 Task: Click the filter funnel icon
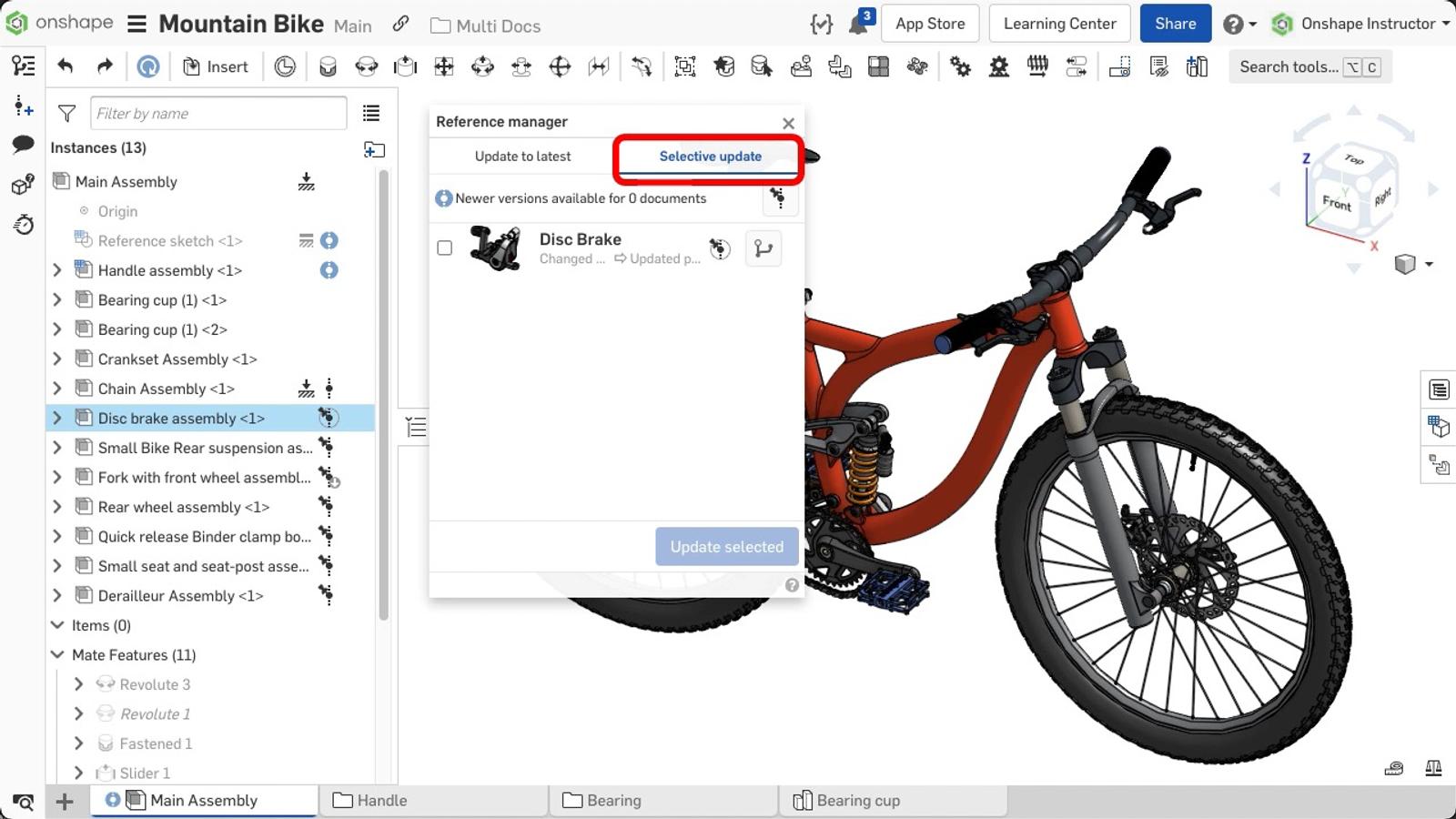point(66,113)
